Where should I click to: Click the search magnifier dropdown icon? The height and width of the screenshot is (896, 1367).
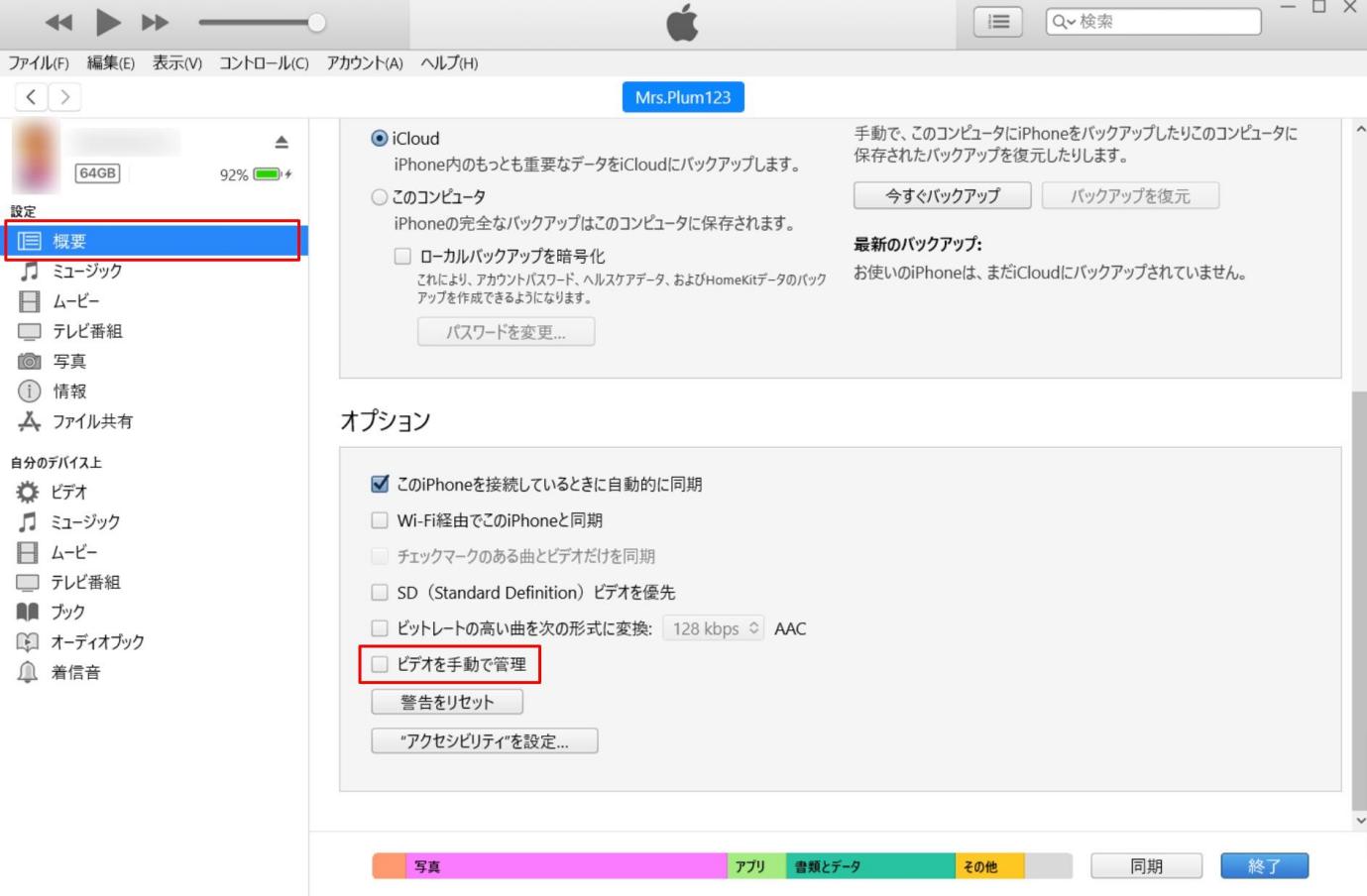click(1064, 21)
